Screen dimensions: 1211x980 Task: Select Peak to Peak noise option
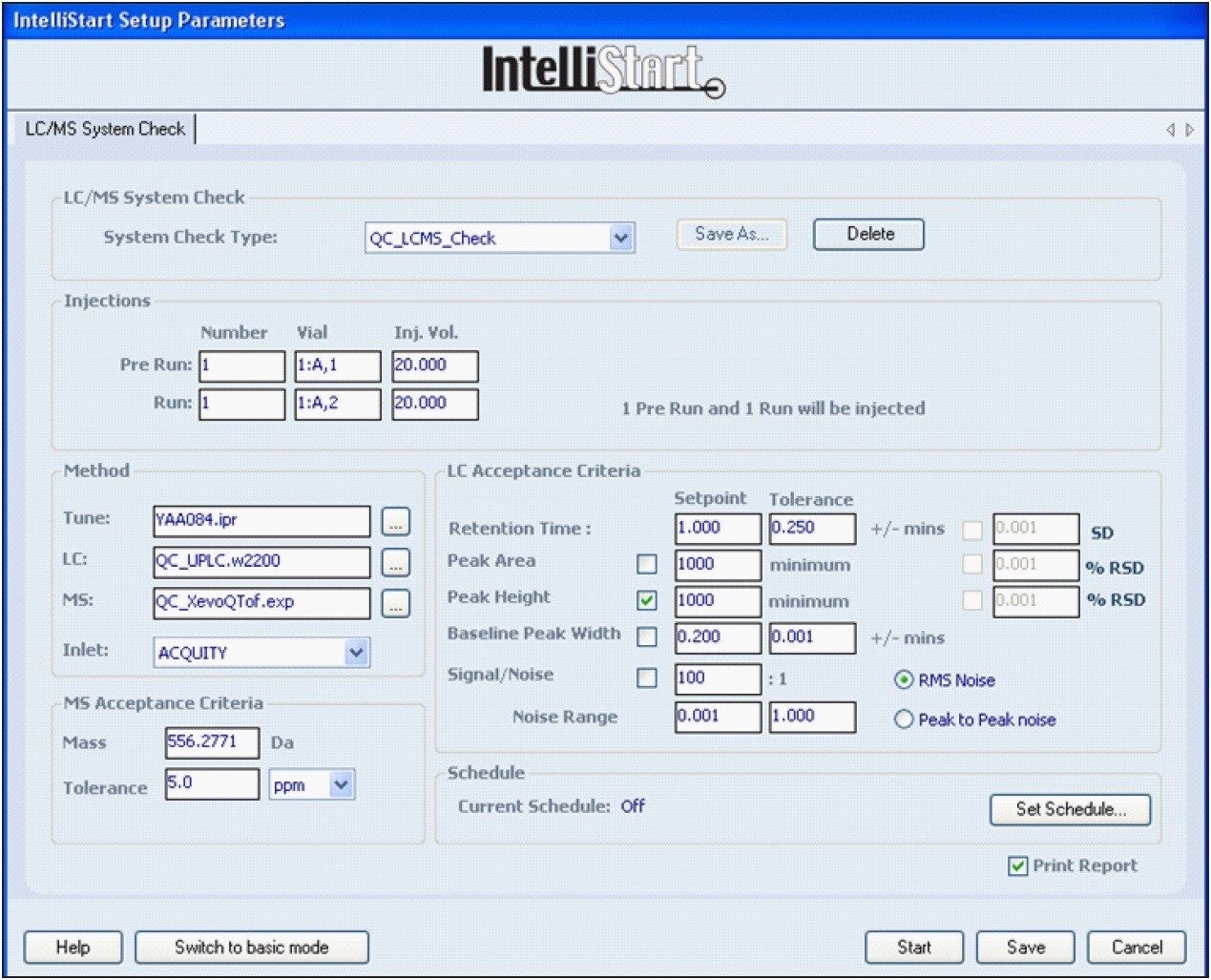click(903, 719)
